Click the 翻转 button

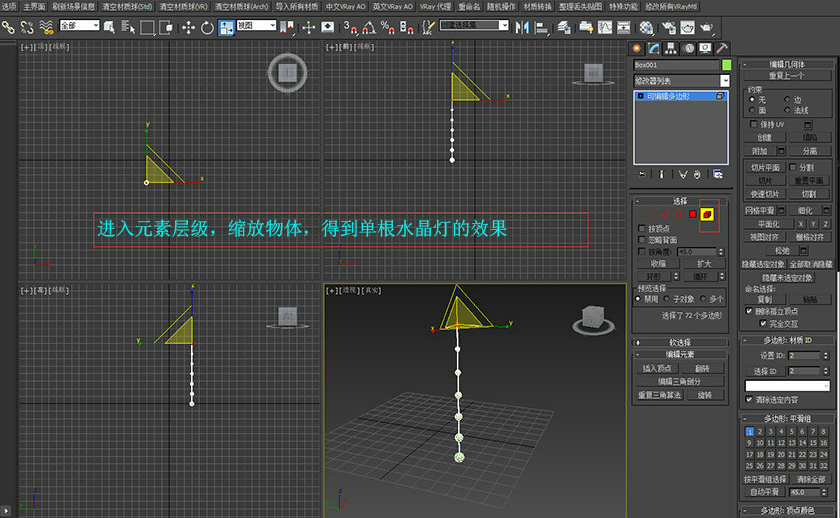[x=702, y=369]
